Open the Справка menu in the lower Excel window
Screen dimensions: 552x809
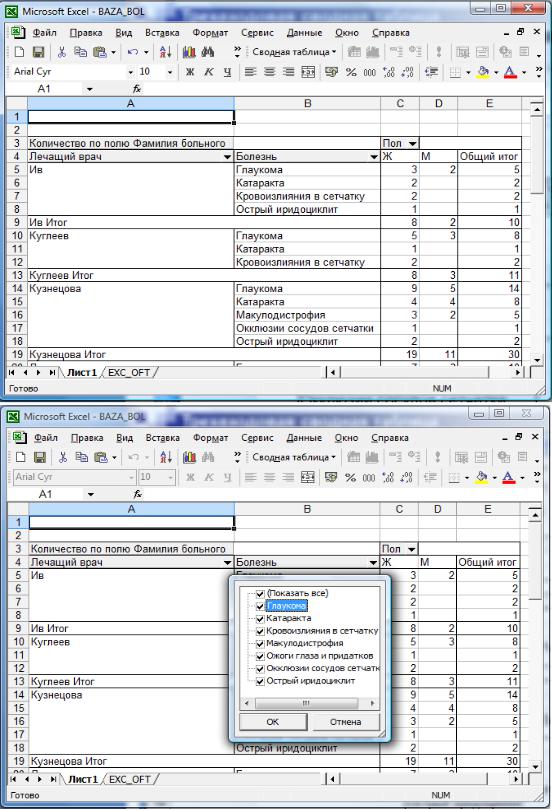click(389, 438)
